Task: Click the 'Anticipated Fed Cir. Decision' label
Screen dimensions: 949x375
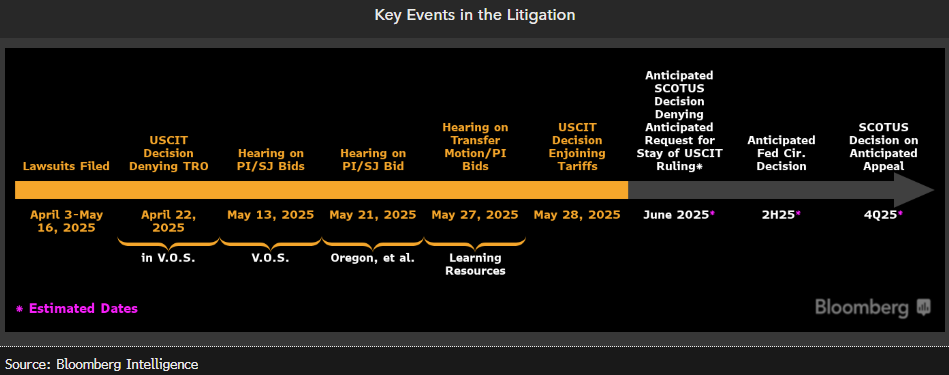Action: coord(781,153)
